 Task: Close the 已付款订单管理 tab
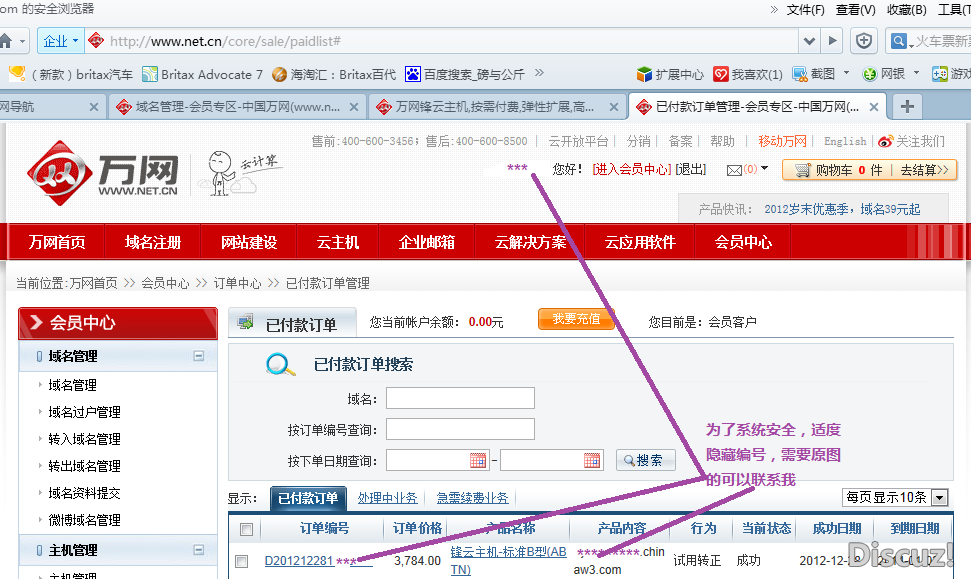874,107
